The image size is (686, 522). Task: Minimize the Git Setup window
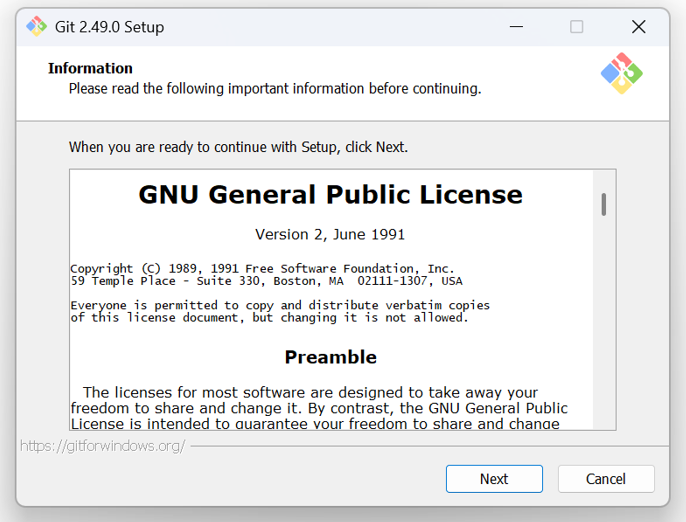tap(516, 27)
